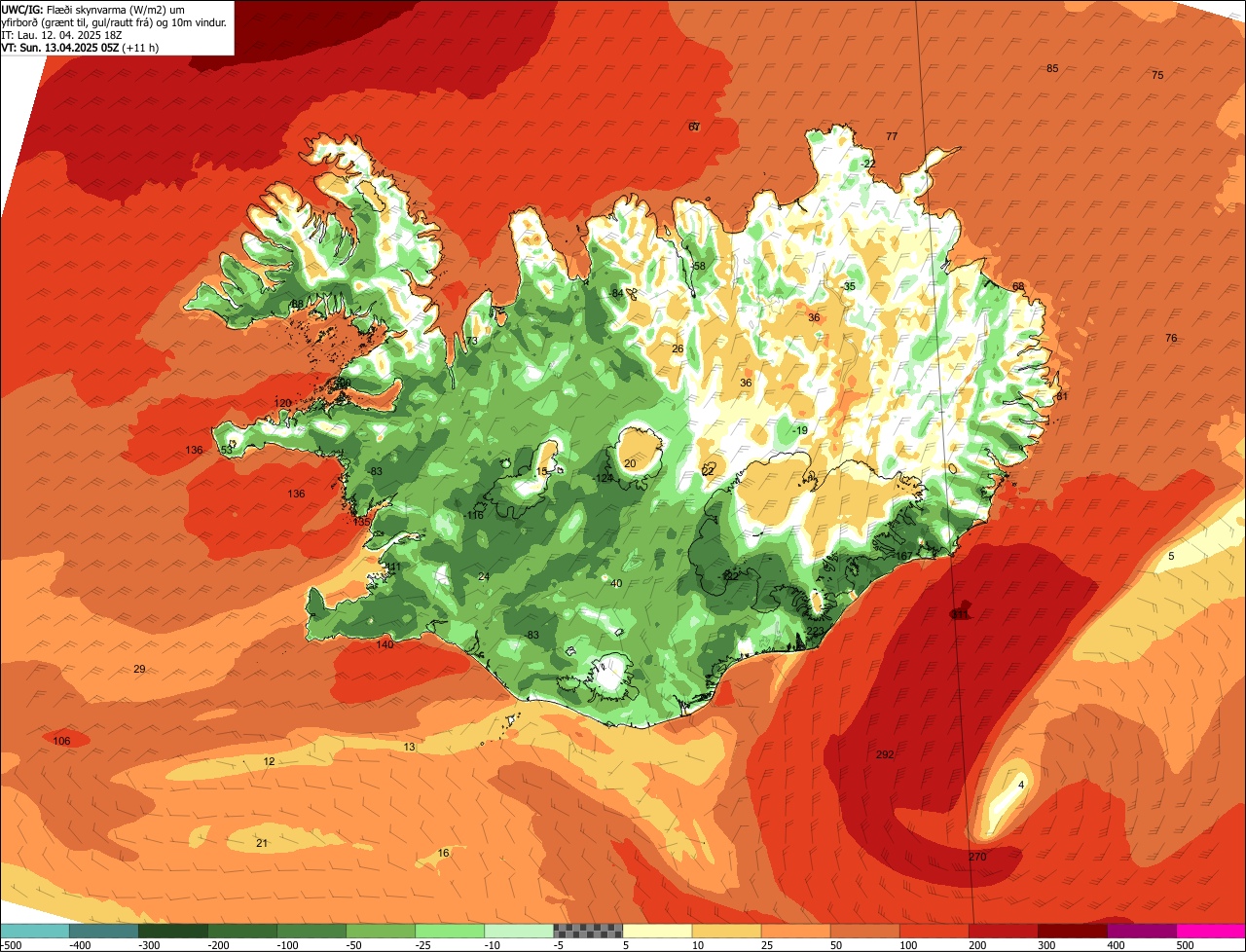The image size is (1246, 952).
Task: Click the value 140 south of Reykjanes
Action: point(385,644)
